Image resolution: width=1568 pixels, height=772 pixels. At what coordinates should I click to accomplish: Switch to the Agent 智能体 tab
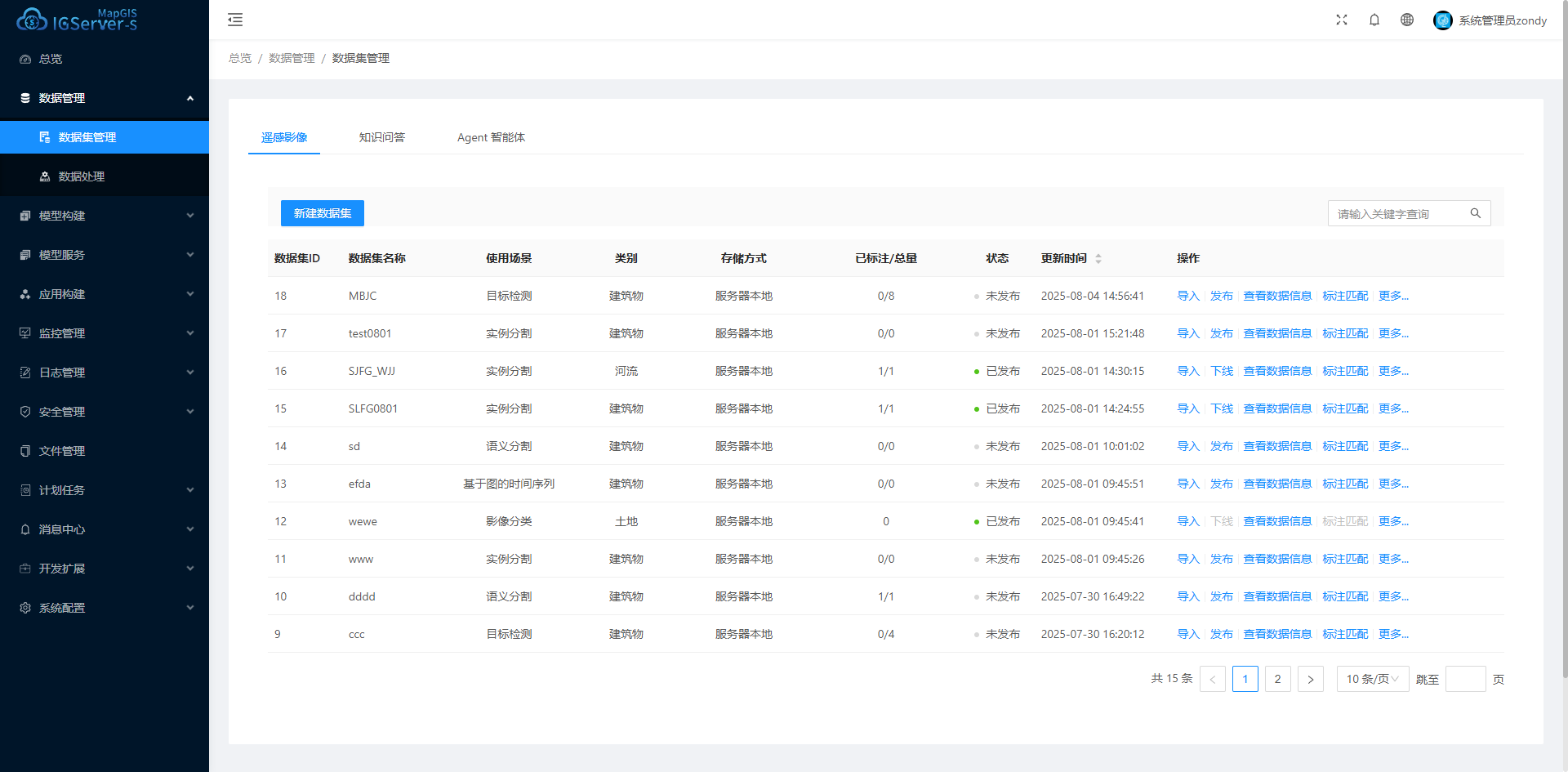pyautogui.click(x=491, y=137)
